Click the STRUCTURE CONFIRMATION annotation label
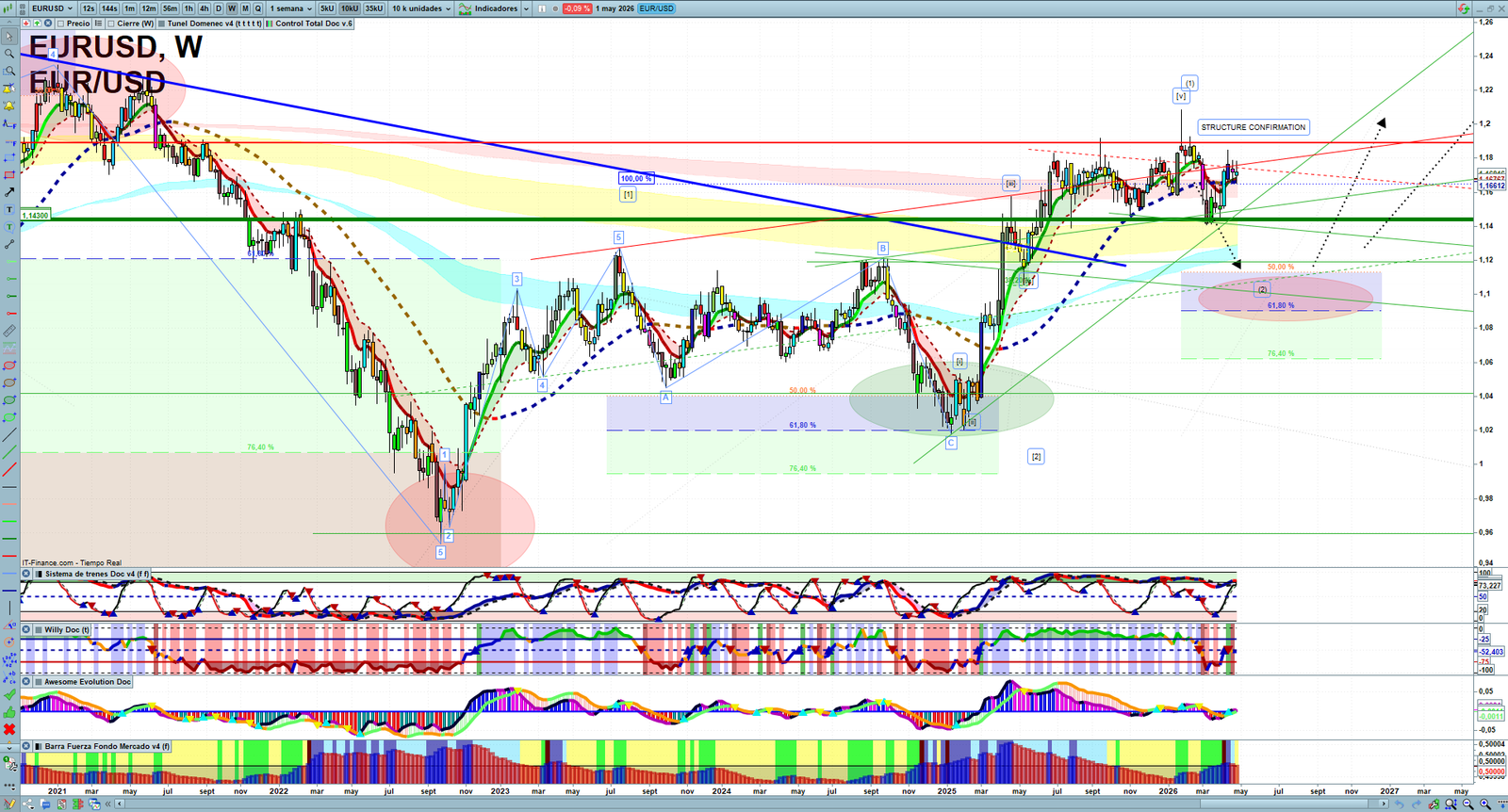1508x812 pixels. click(1254, 127)
